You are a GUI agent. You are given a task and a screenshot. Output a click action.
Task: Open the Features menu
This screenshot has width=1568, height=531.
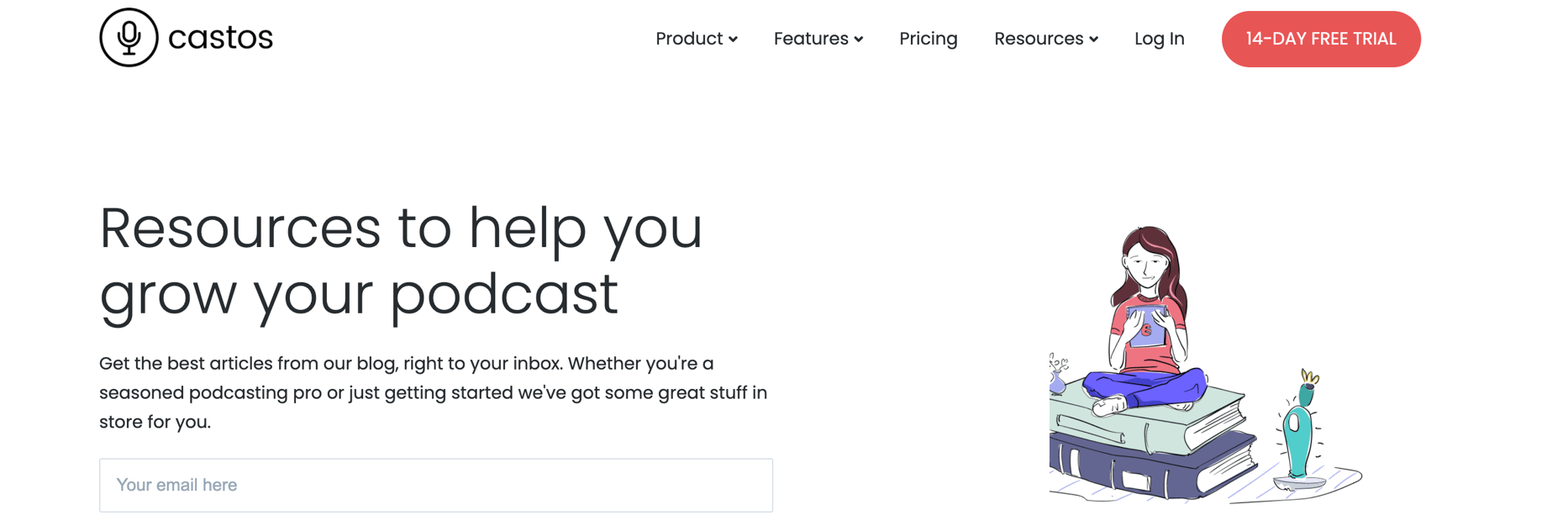(811, 39)
